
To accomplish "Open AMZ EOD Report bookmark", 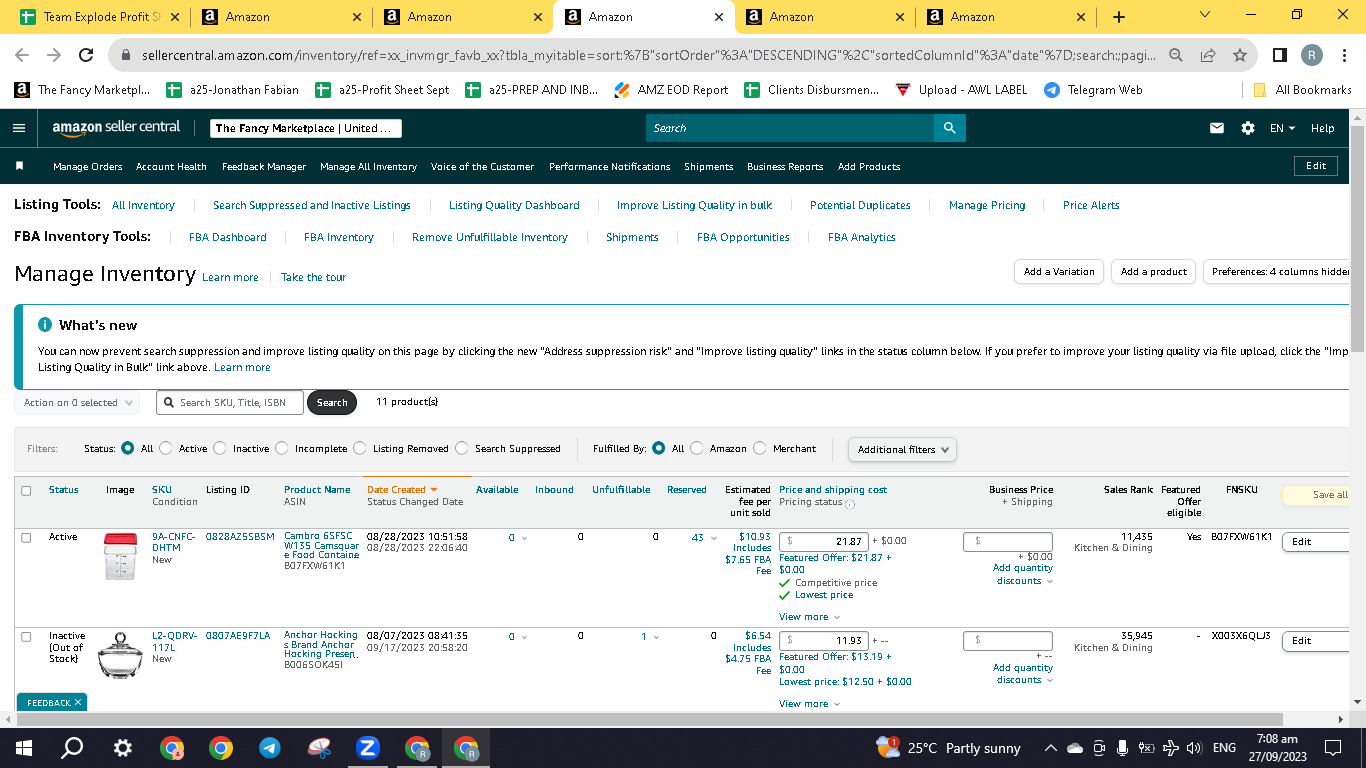I will [671, 90].
